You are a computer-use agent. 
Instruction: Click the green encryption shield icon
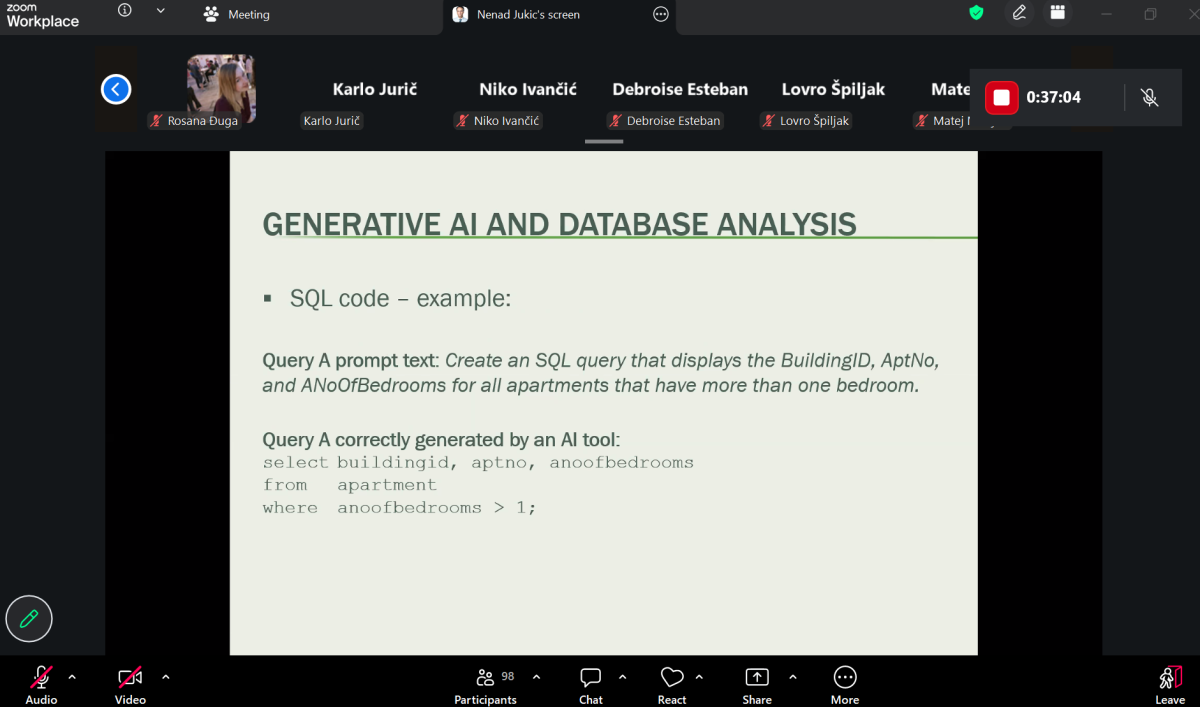(977, 13)
